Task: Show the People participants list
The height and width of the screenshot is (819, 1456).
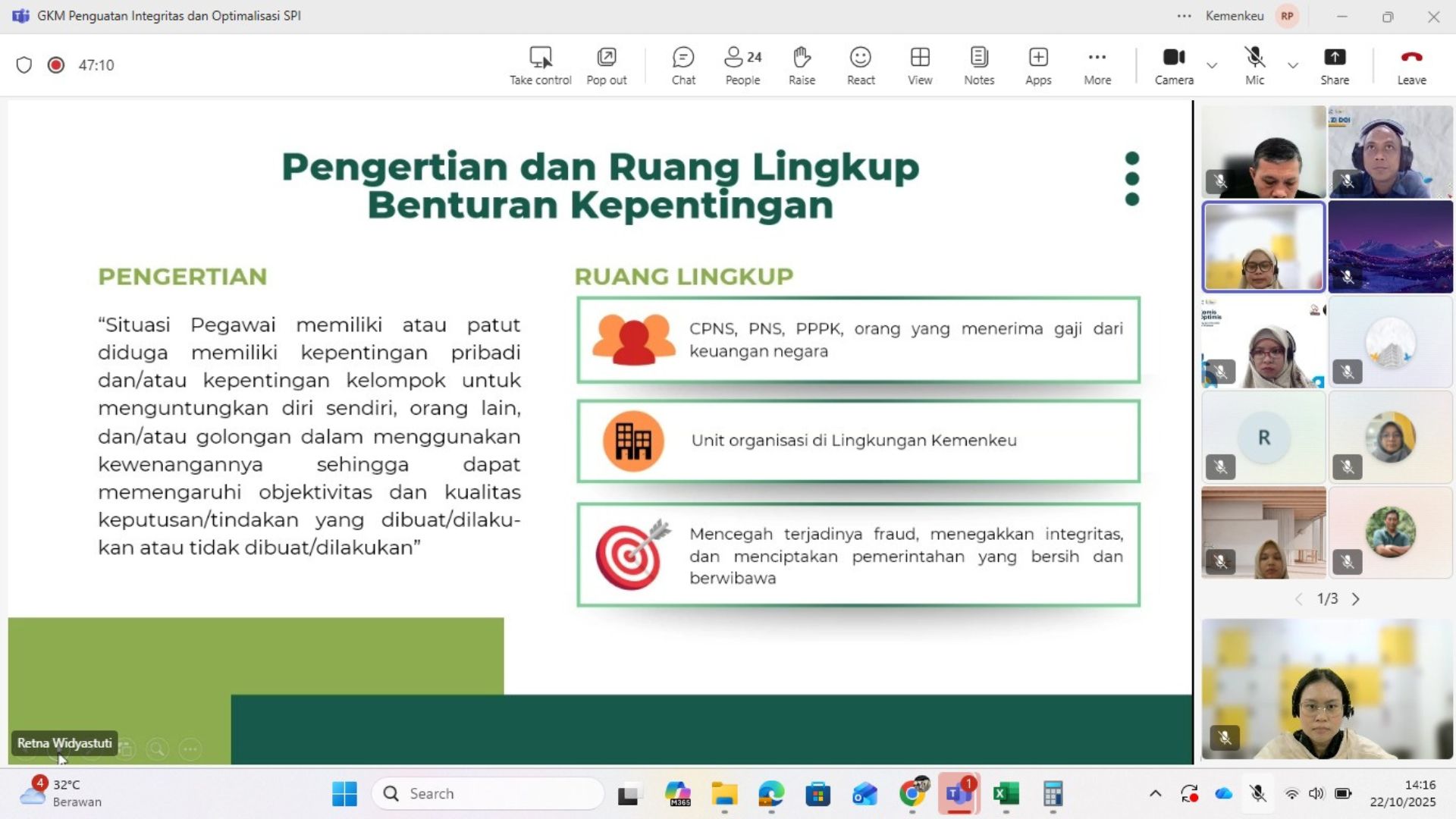Action: pyautogui.click(x=742, y=65)
